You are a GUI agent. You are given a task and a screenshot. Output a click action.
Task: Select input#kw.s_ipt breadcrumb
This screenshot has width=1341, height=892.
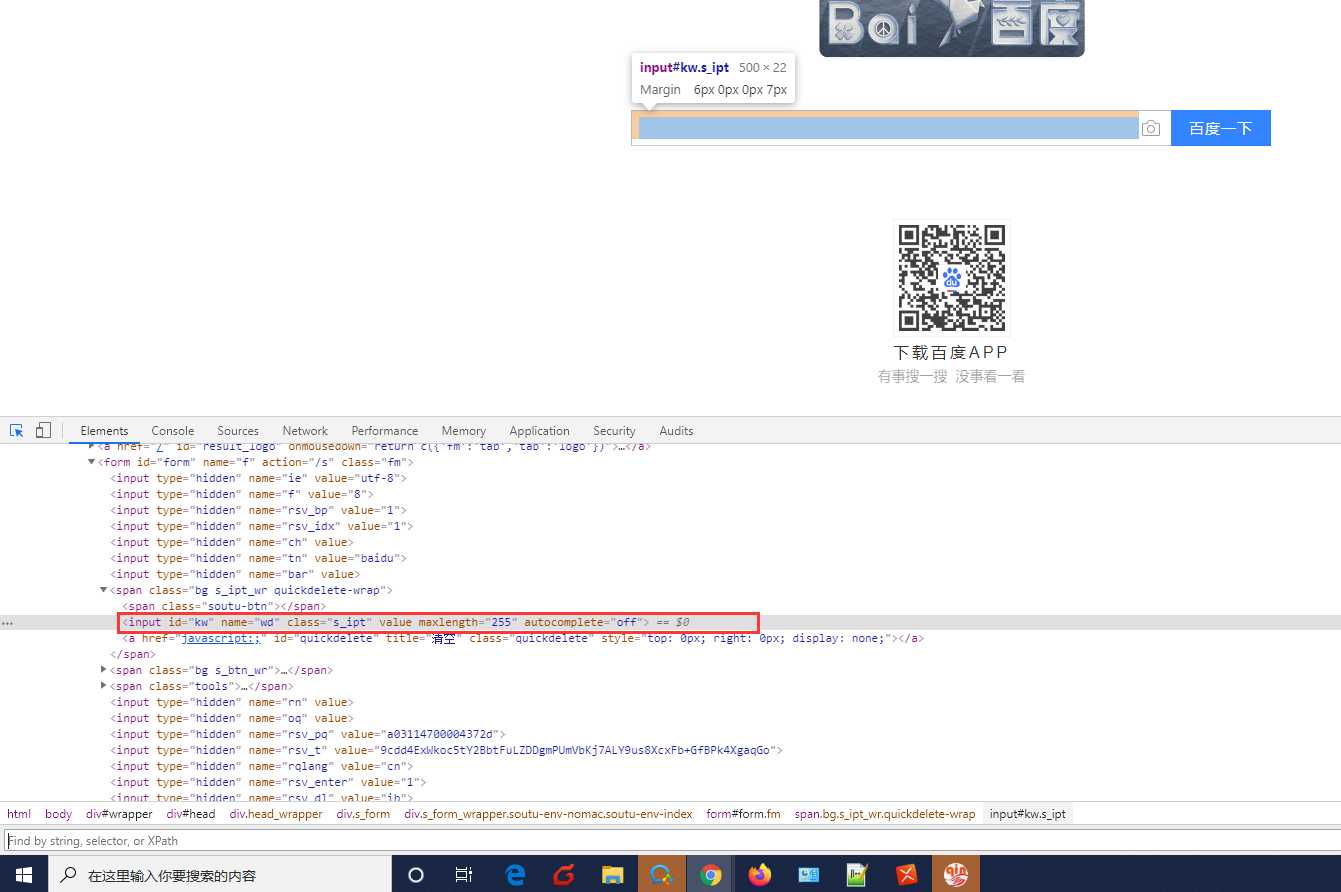pos(1028,814)
